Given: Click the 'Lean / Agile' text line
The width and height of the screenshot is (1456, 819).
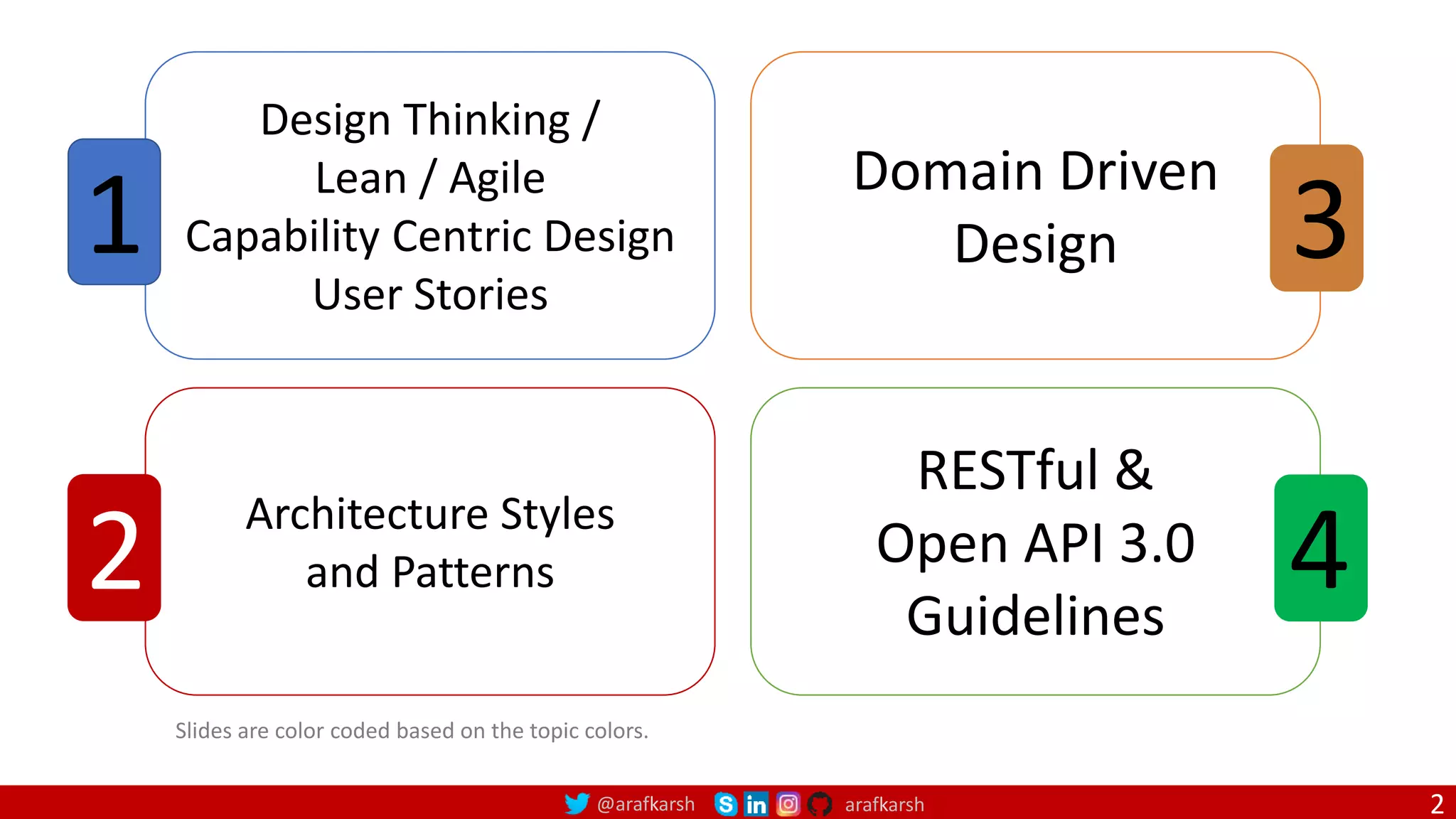Looking at the screenshot, I should pyautogui.click(x=430, y=178).
